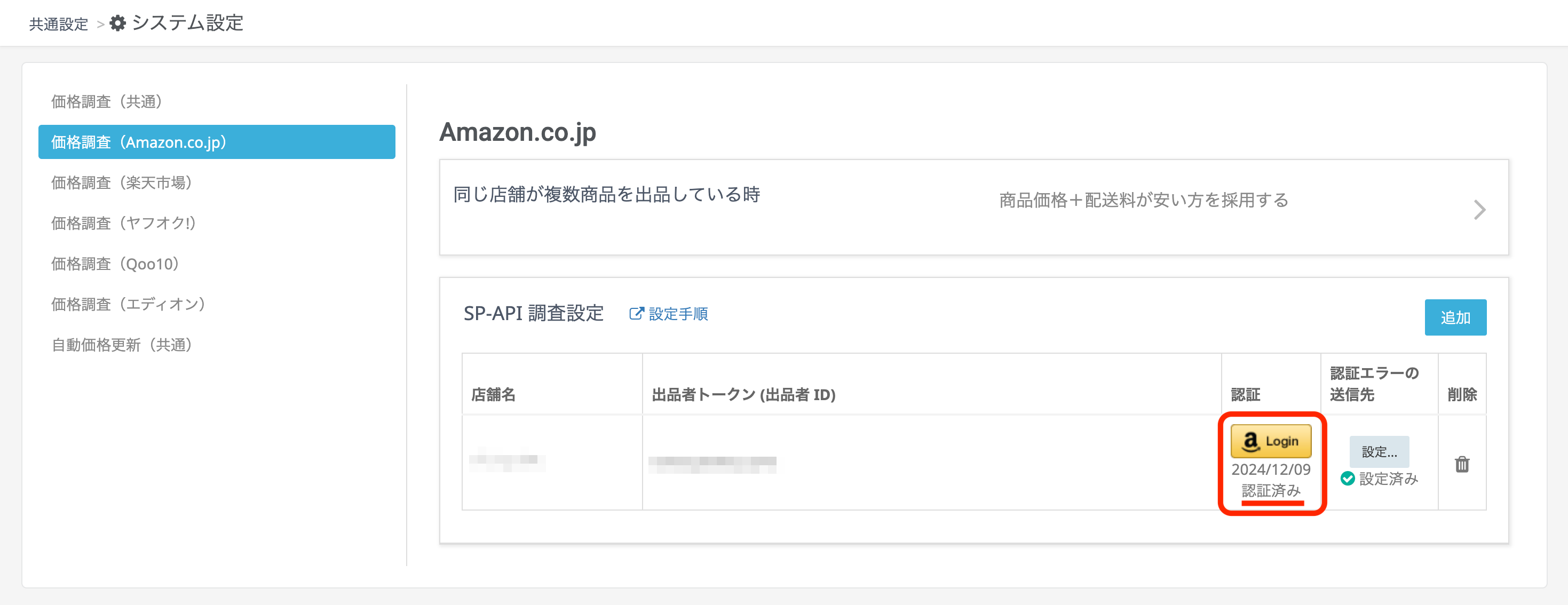Open the 同じ店舗が複数商品を出品している時 setting row

(606, 195)
